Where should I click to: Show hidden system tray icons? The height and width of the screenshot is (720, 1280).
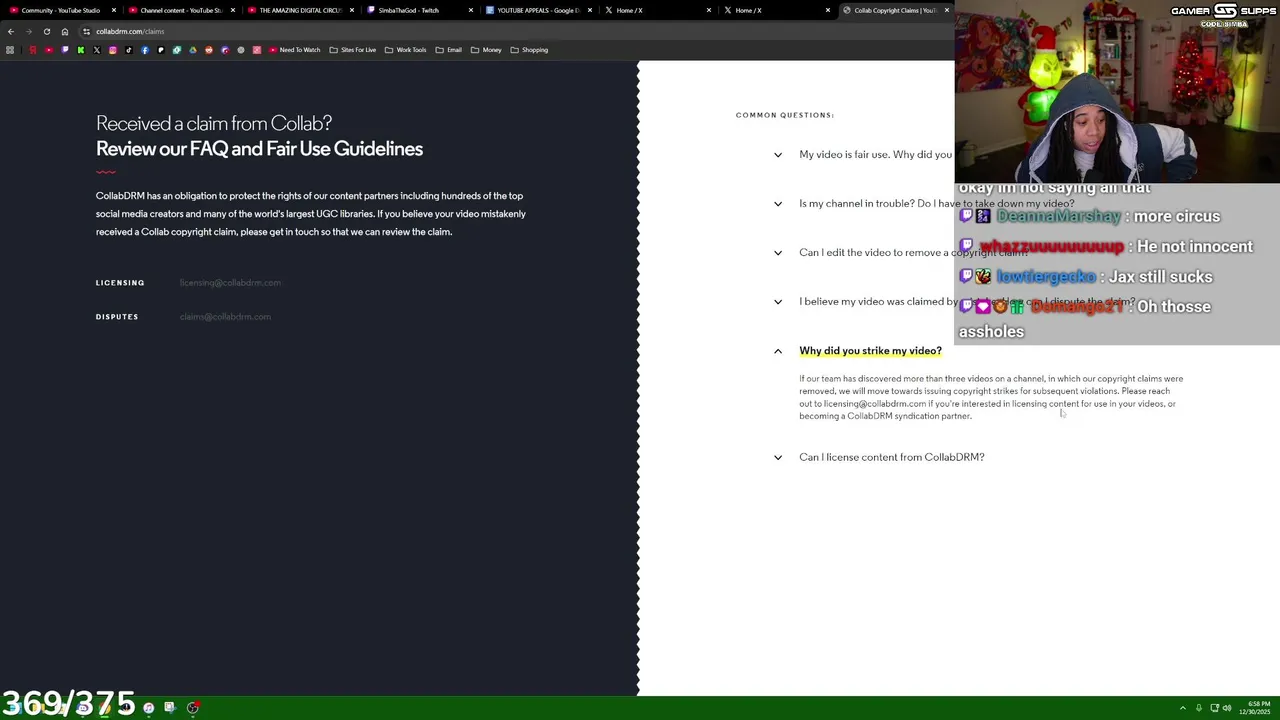[x=1183, y=708]
